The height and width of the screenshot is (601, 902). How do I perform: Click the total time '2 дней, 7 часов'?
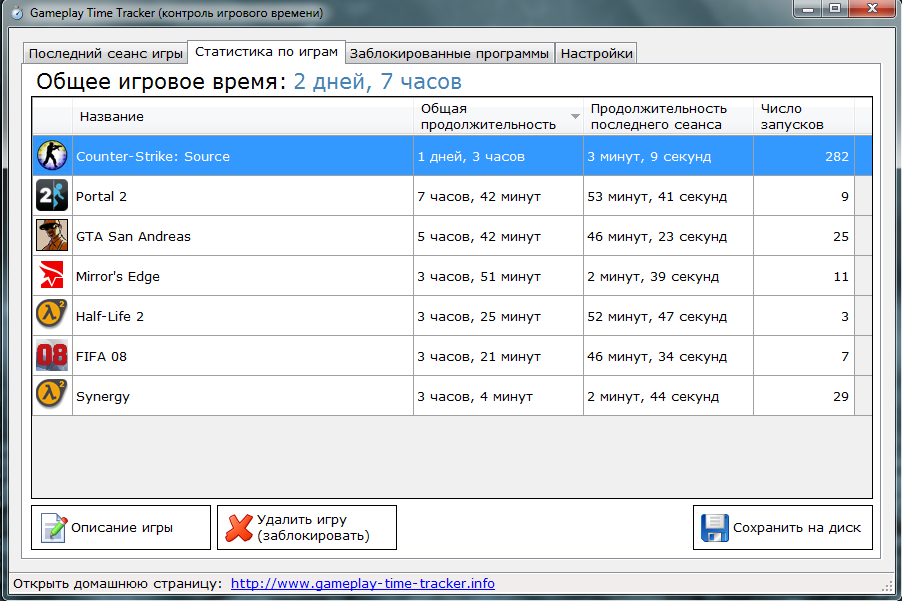click(377, 82)
